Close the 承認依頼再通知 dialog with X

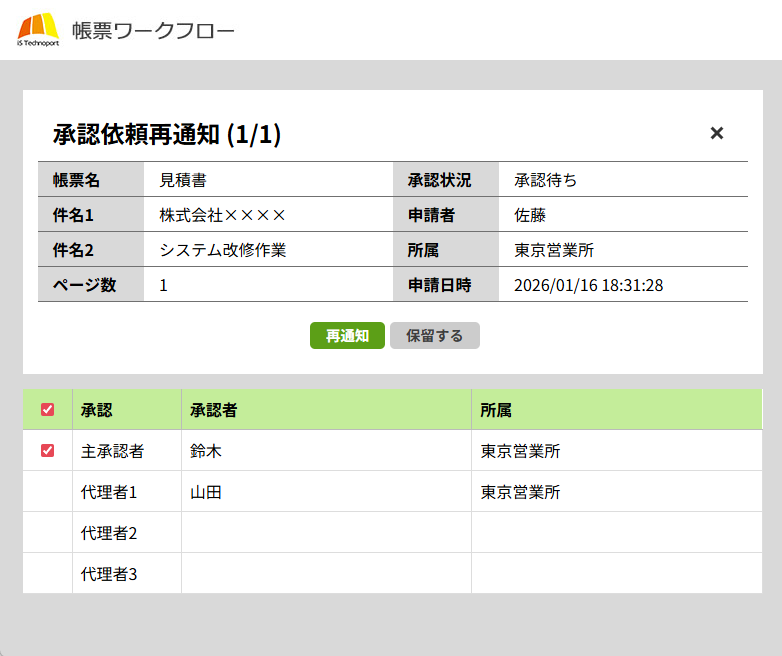pyautogui.click(x=716, y=133)
